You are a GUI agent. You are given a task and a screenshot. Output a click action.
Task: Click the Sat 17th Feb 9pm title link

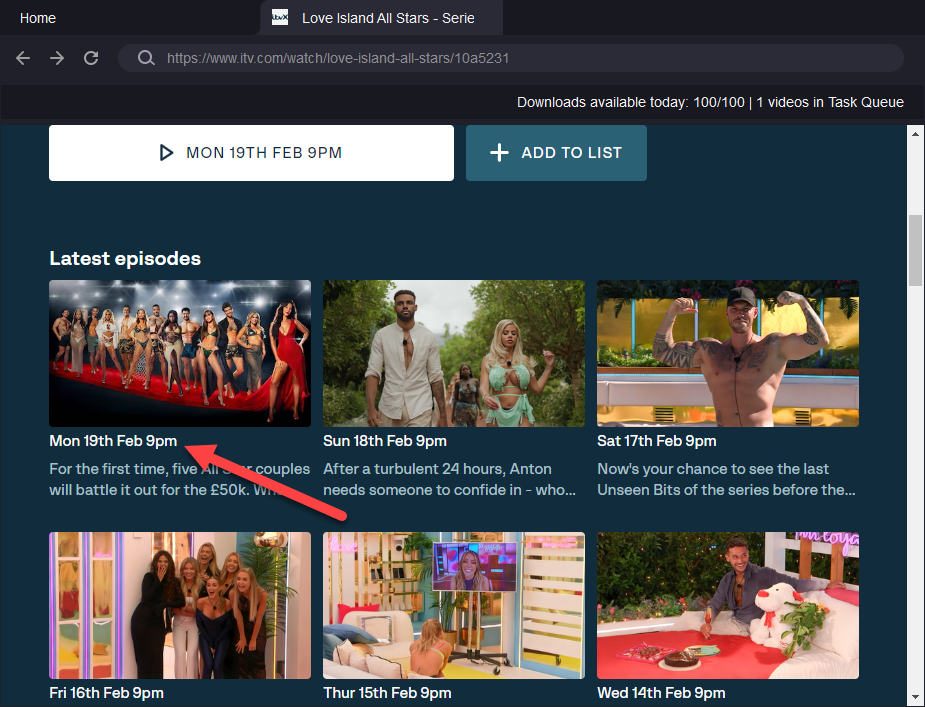click(657, 441)
